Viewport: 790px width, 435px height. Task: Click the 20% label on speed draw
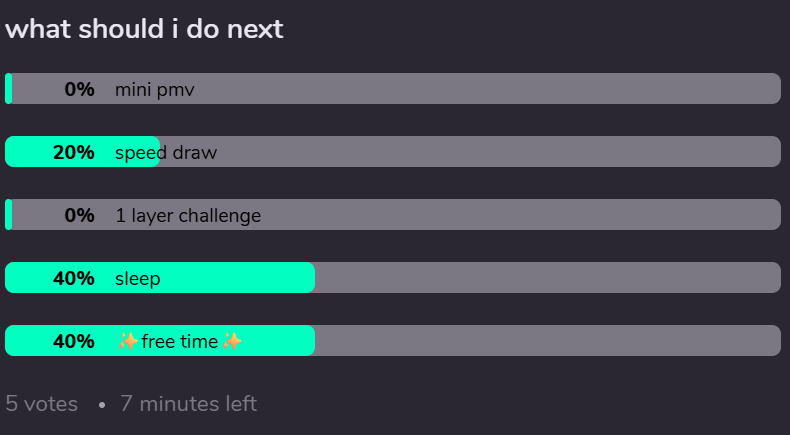74,152
